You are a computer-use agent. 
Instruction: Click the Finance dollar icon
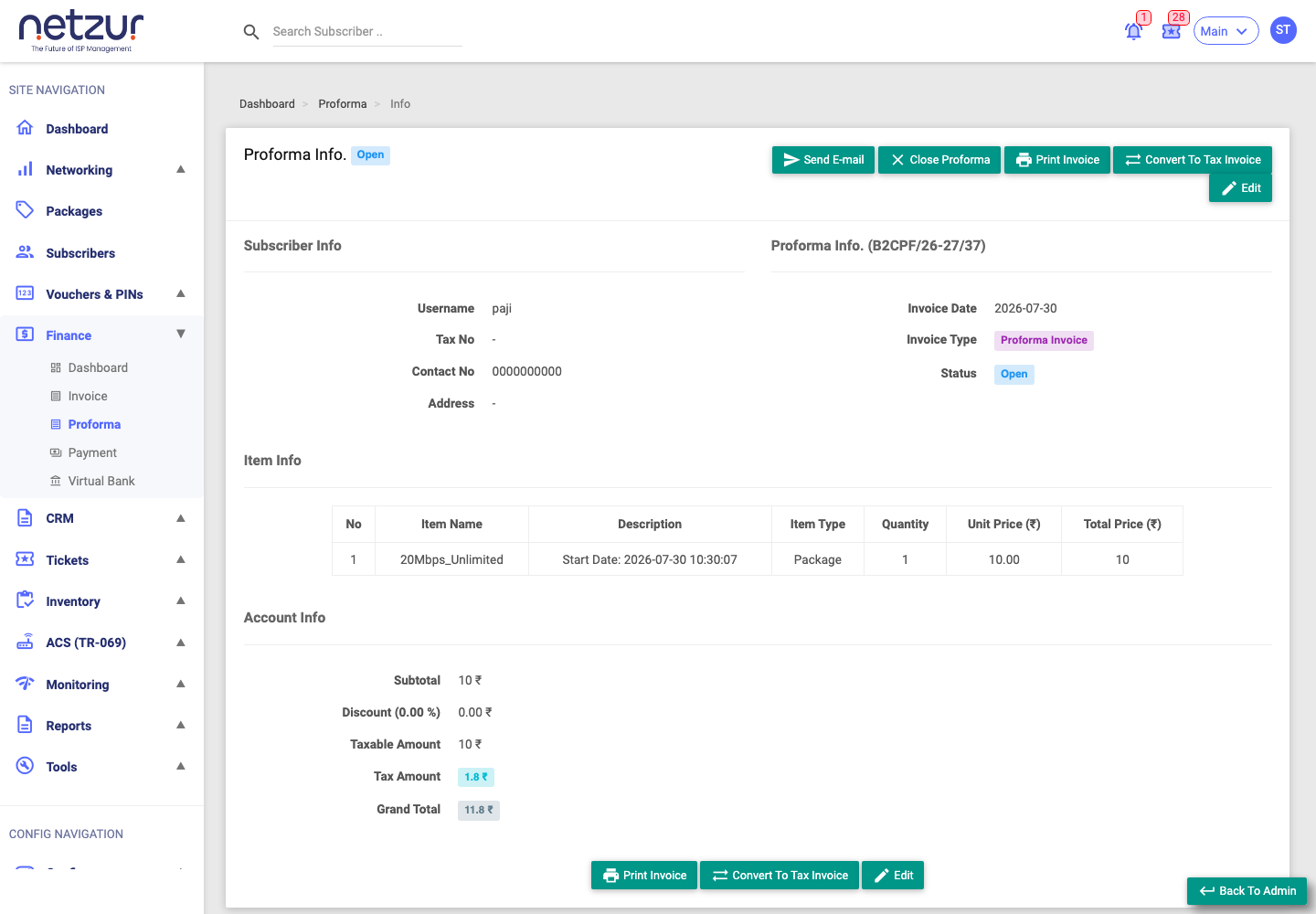[x=25, y=335]
